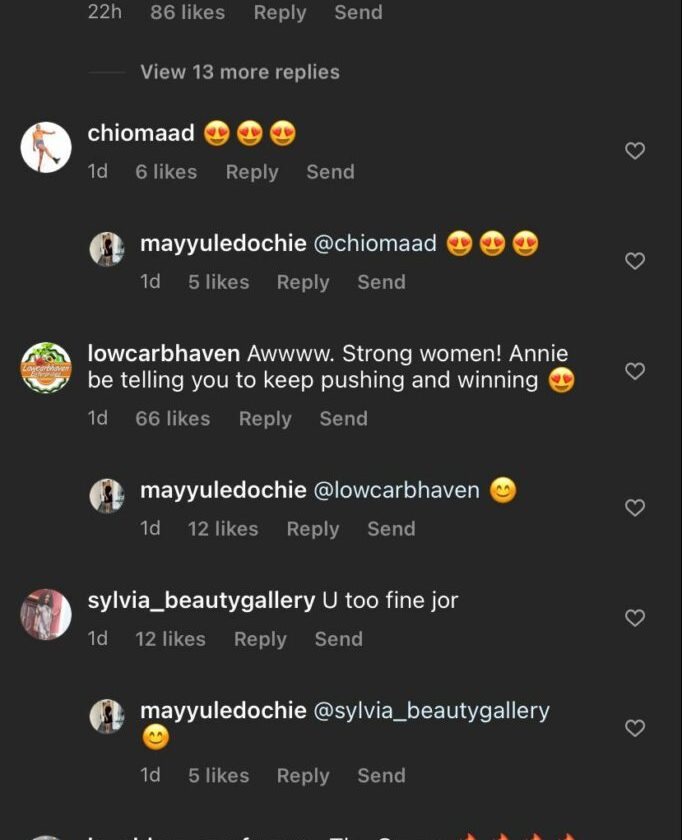Reply to lowcarbhaven's comment
682x840 pixels.
coord(265,419)
